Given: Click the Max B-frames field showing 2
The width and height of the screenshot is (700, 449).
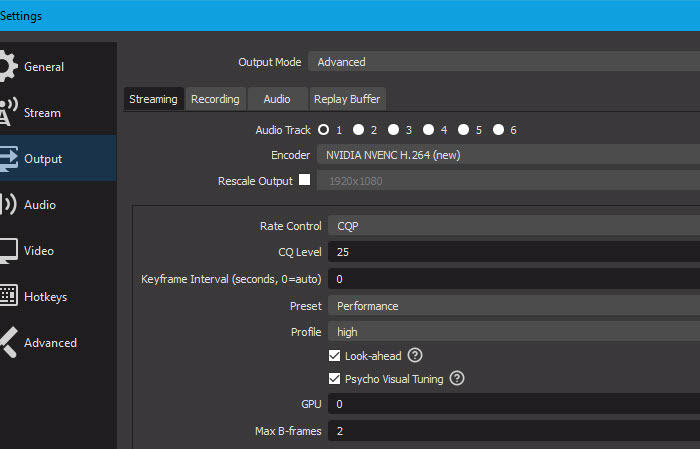Looking at the screenshot, I should coord(514,431).
